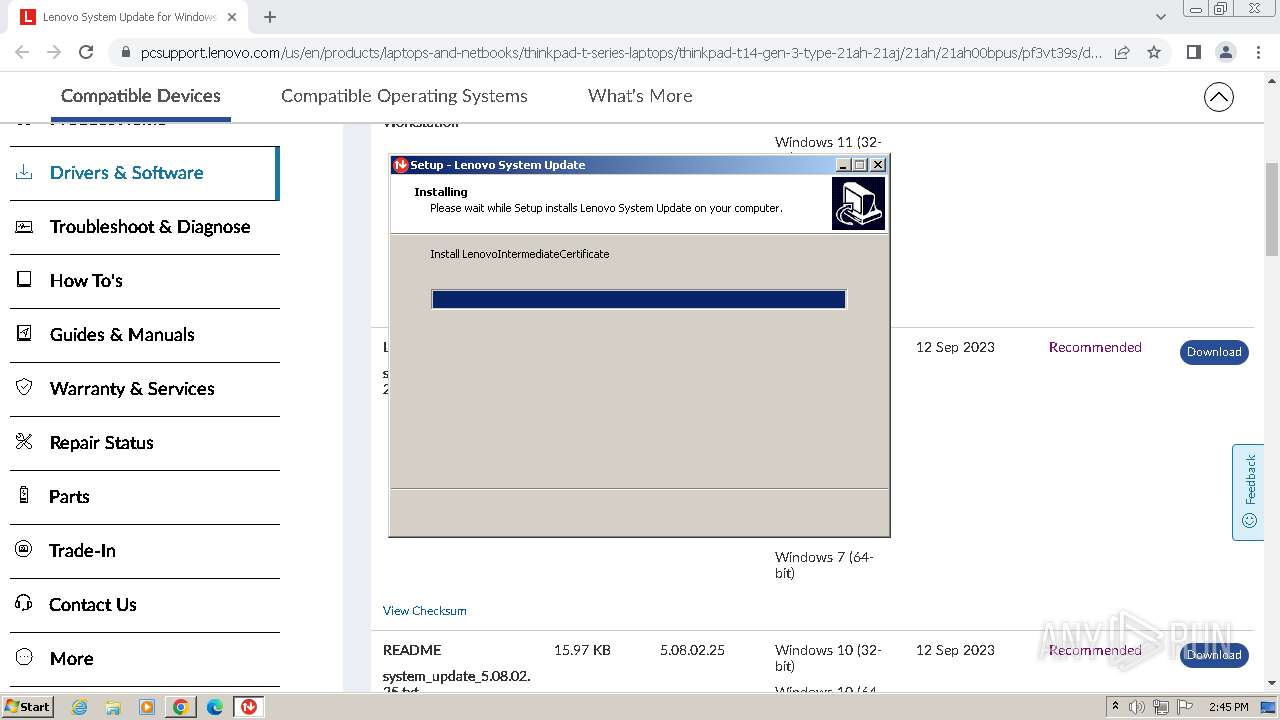Click the 5.08.02.25 version value
The image size is (1280, 720).
(x=692, y=650)
